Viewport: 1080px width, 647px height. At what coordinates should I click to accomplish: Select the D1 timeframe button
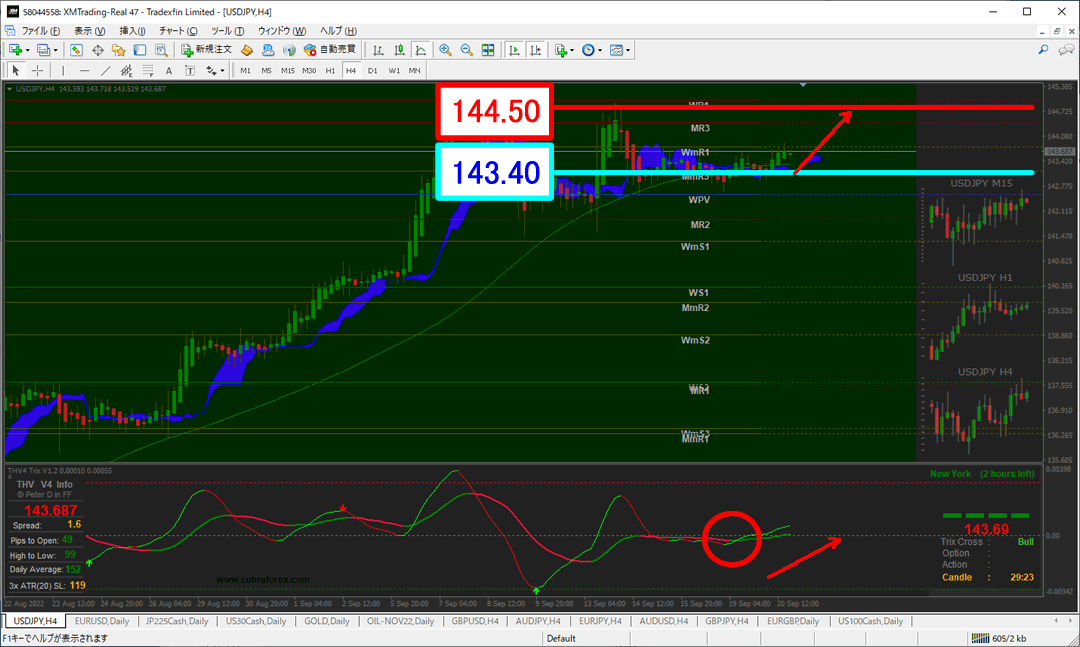372,70
